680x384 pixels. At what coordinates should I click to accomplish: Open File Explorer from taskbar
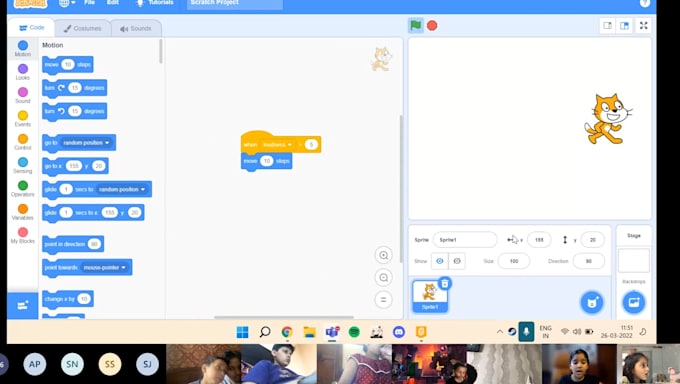pos(309,332)
